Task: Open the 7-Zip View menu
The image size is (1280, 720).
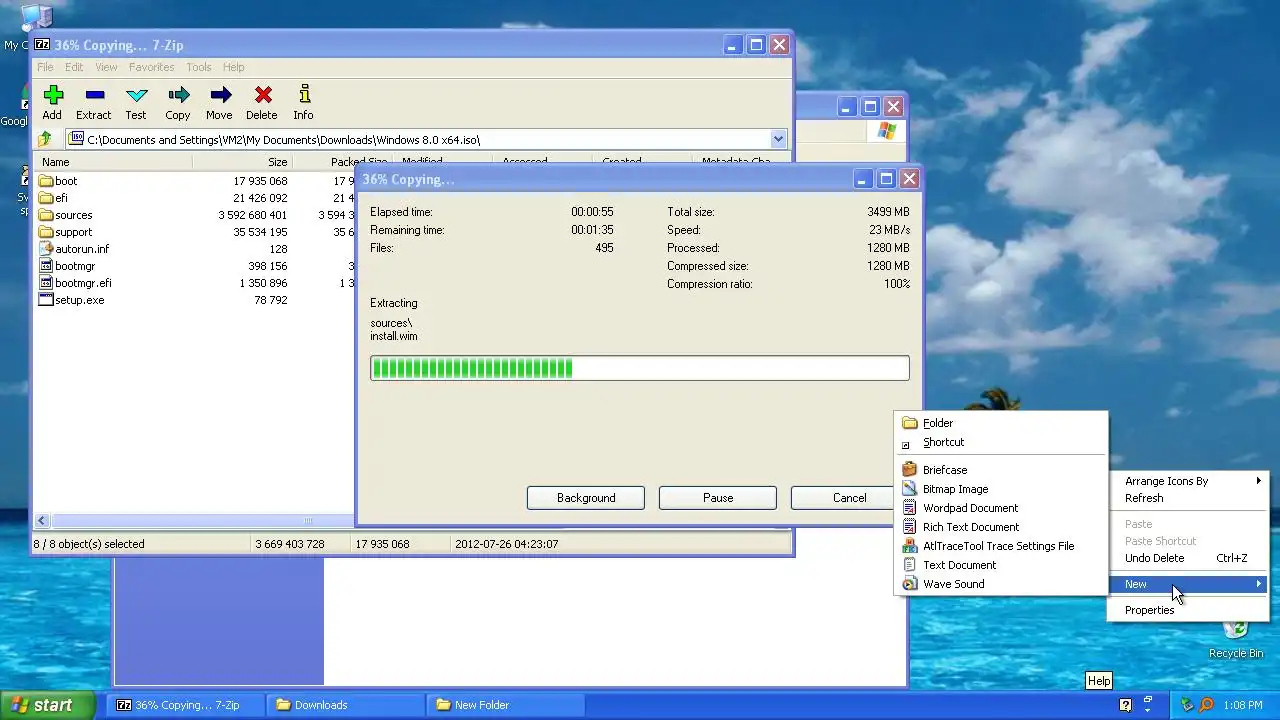Action: (x=106, y=67)
